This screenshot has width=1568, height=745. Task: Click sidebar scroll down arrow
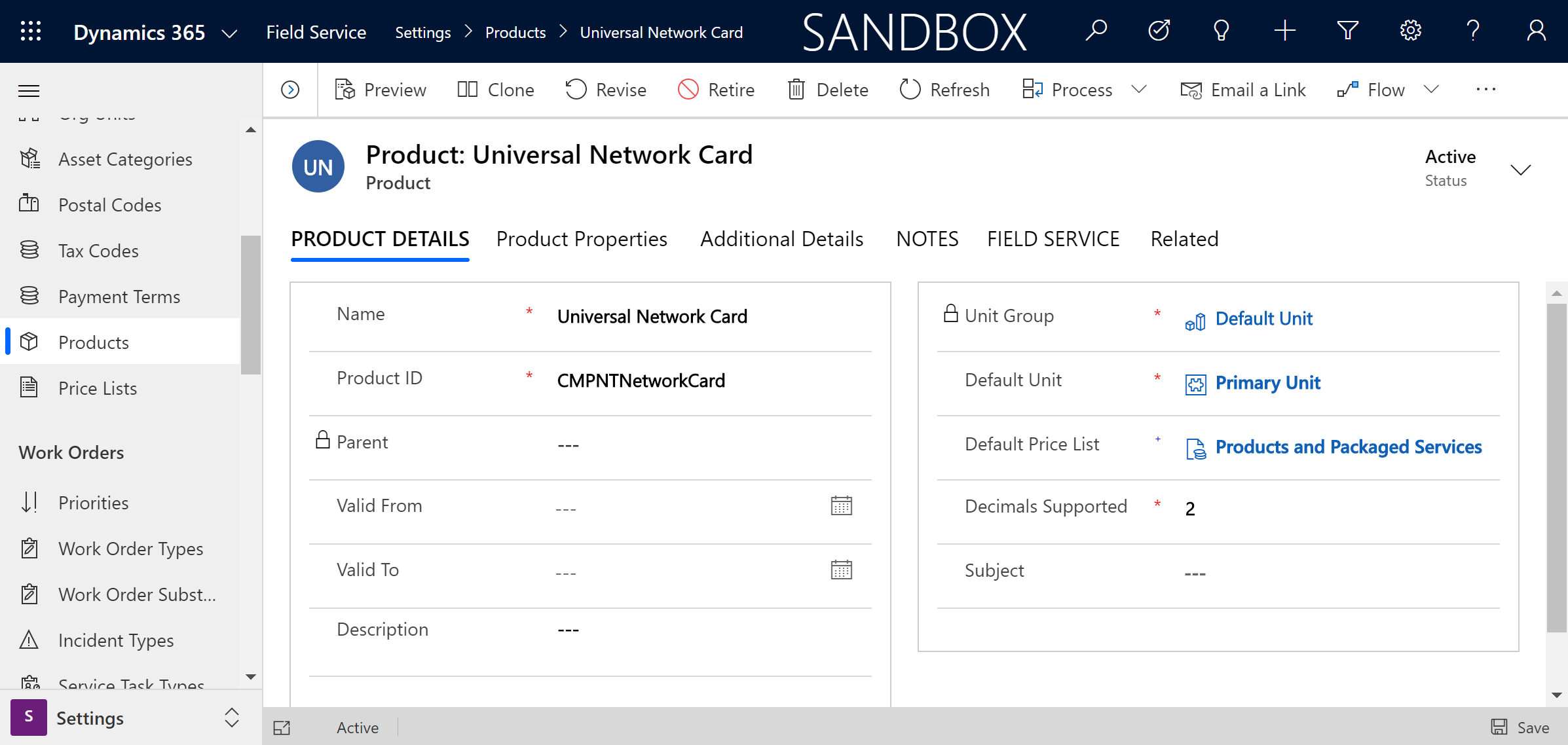tap(251, 676)
